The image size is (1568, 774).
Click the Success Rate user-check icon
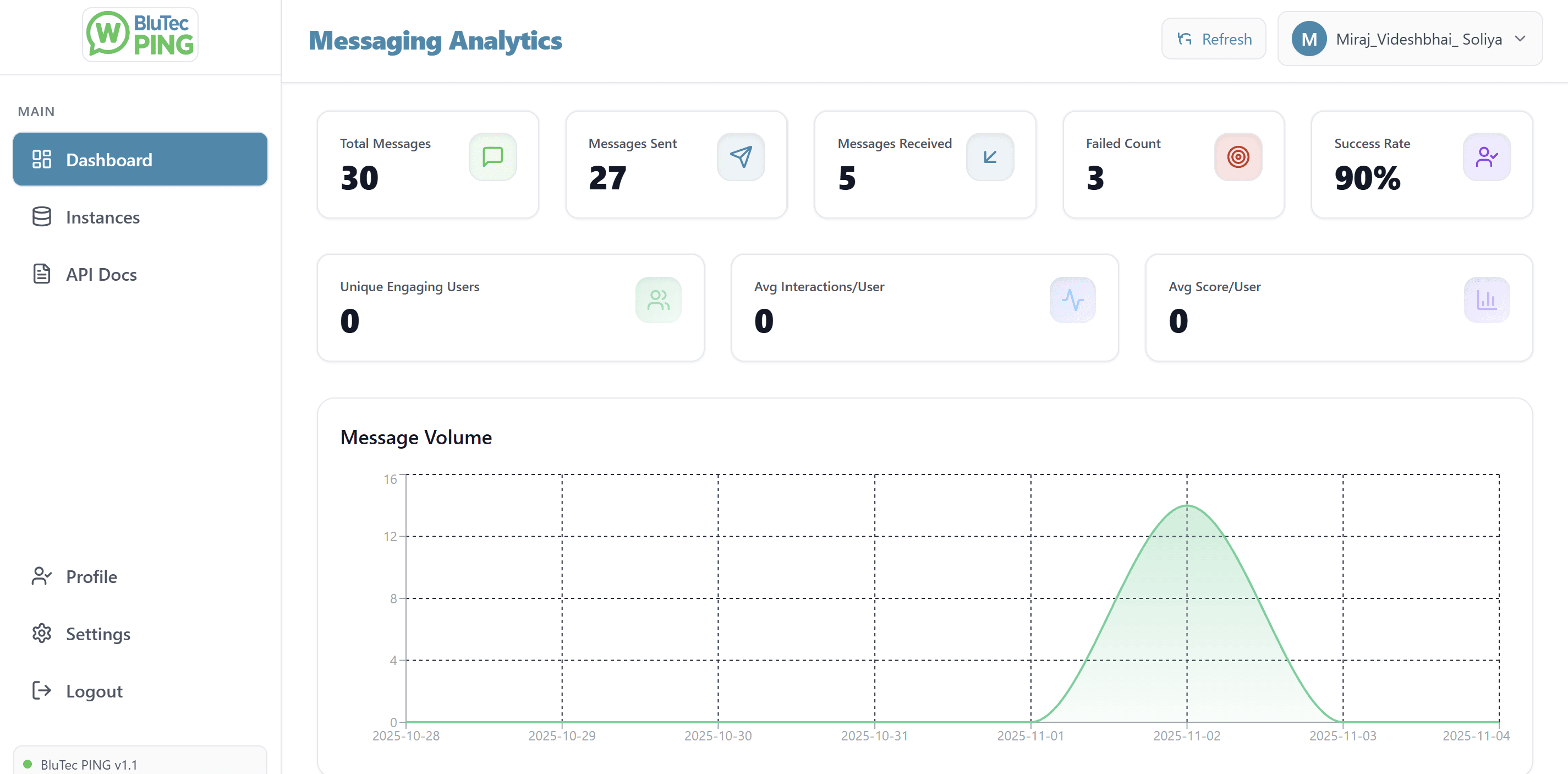pyautogui.click(x=1487, y=157)
